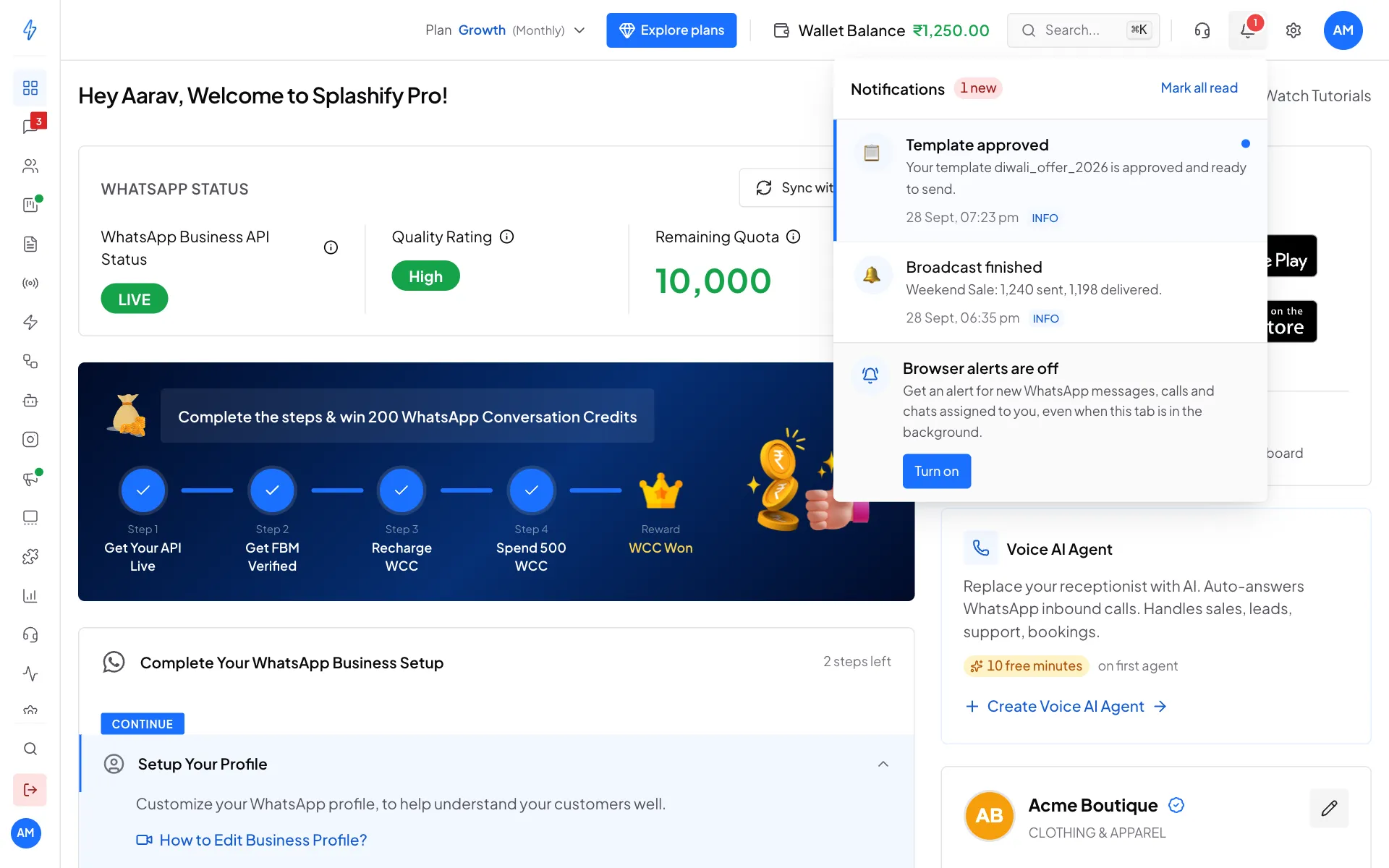The width and height of the screenshot is (1389, 868).
Task: Click the red logout icon in sidebar
Action: coord(30,790)
